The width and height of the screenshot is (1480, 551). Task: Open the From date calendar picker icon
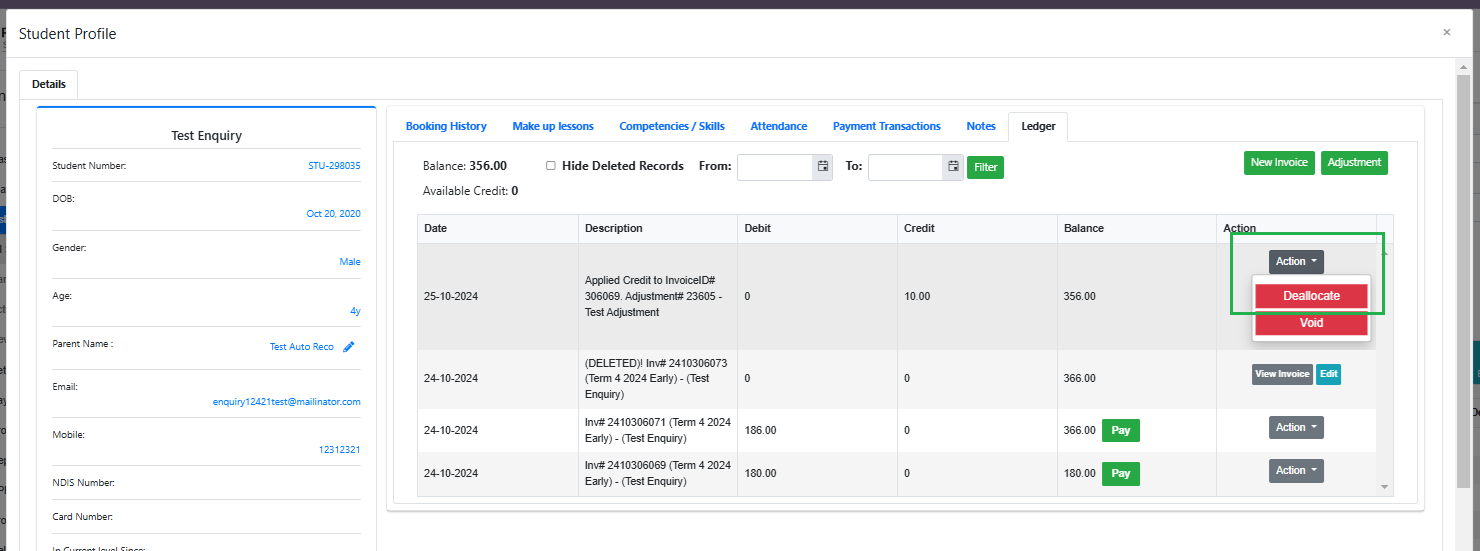823,167
